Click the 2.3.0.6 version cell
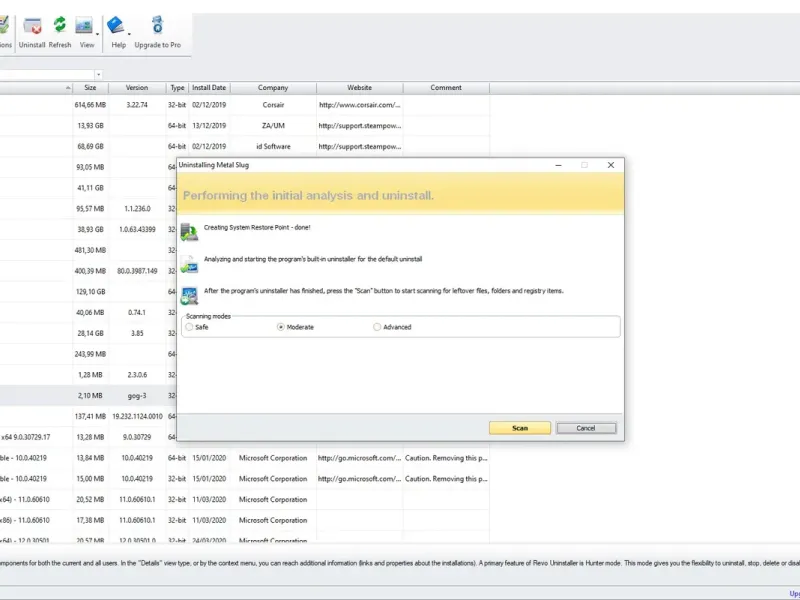 pos(137,374)
